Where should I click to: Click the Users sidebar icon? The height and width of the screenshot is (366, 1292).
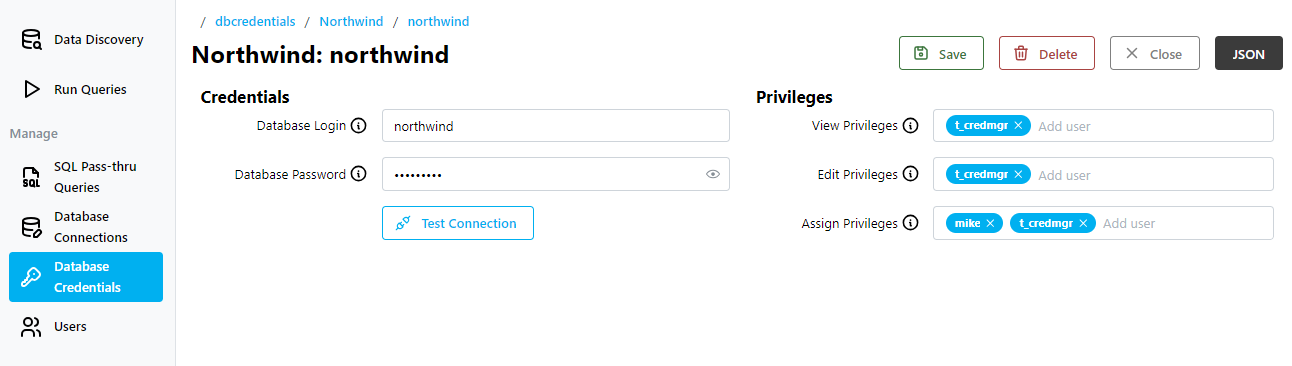[32, 326]
